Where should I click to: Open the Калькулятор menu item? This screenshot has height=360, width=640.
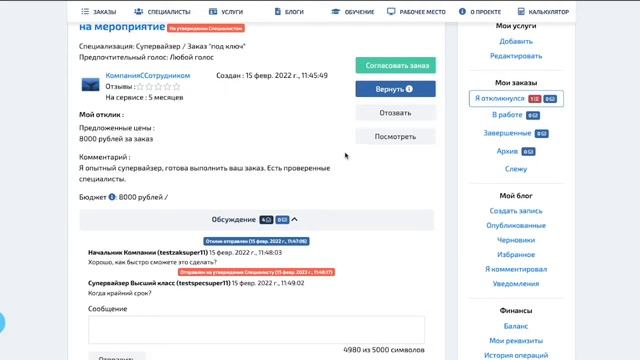pyautogui.click(x=543, y=12)
